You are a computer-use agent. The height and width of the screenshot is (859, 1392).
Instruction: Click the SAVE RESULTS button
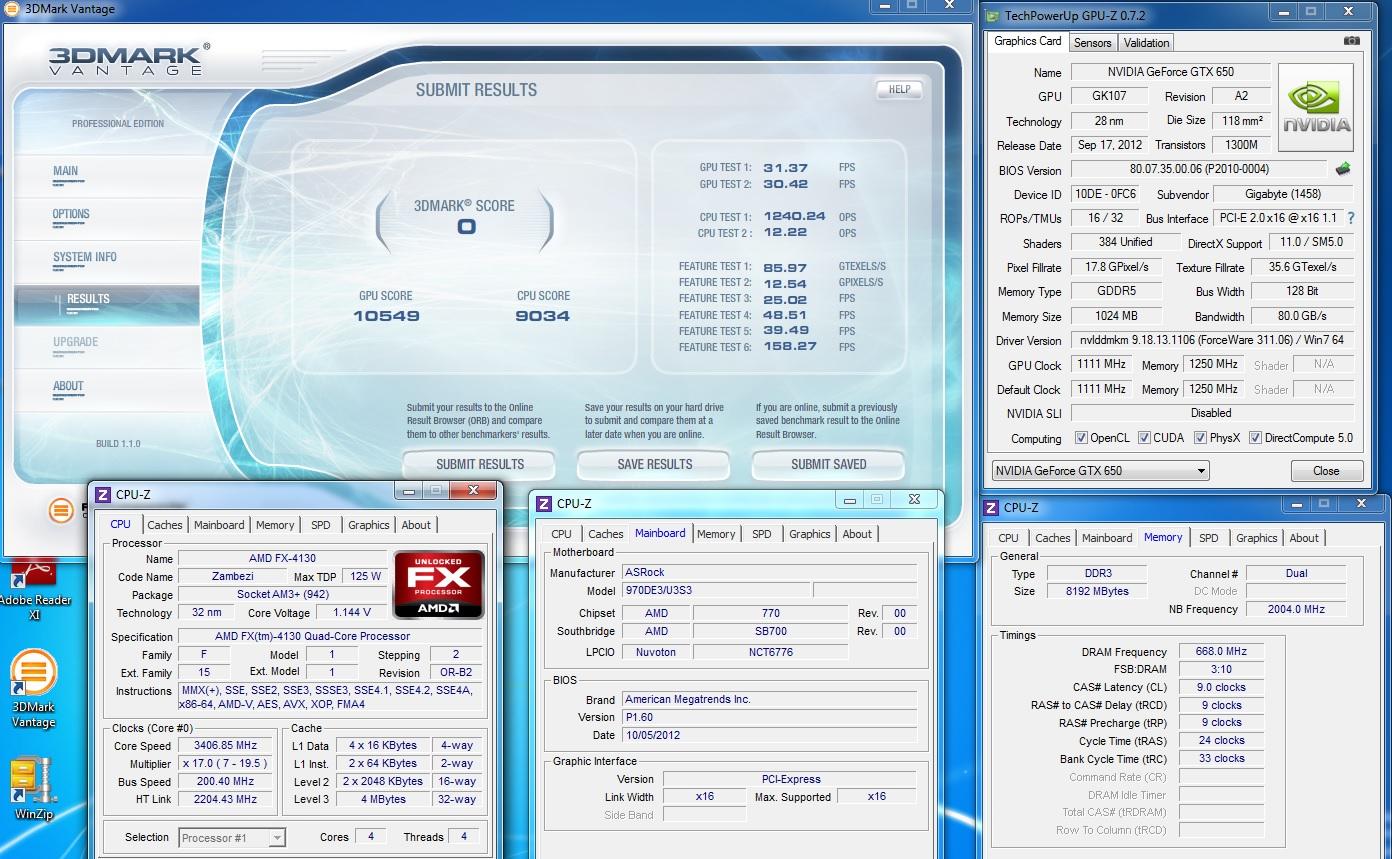(x=654, y=464)
